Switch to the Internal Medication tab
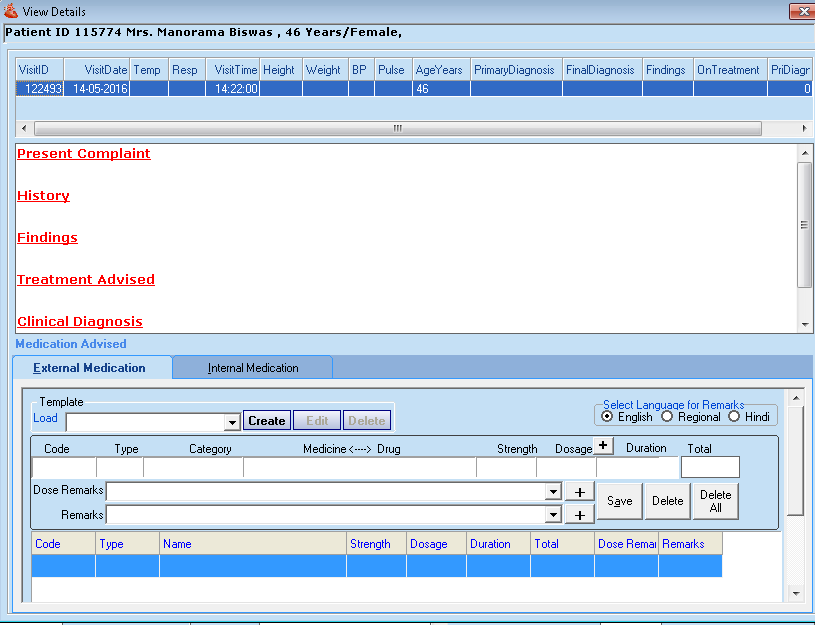Image resolution: width=815 pixels, height=625 pixels. (251, 367)
